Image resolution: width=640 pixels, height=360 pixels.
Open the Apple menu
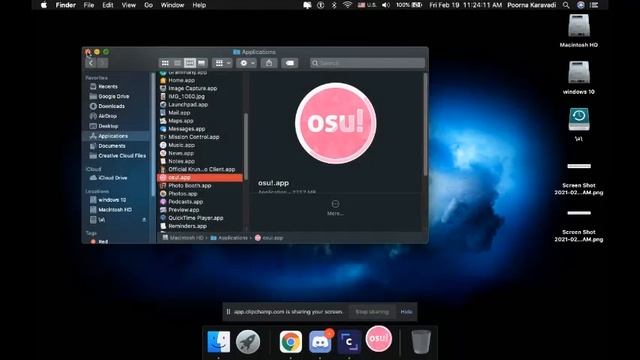point(44,5)
